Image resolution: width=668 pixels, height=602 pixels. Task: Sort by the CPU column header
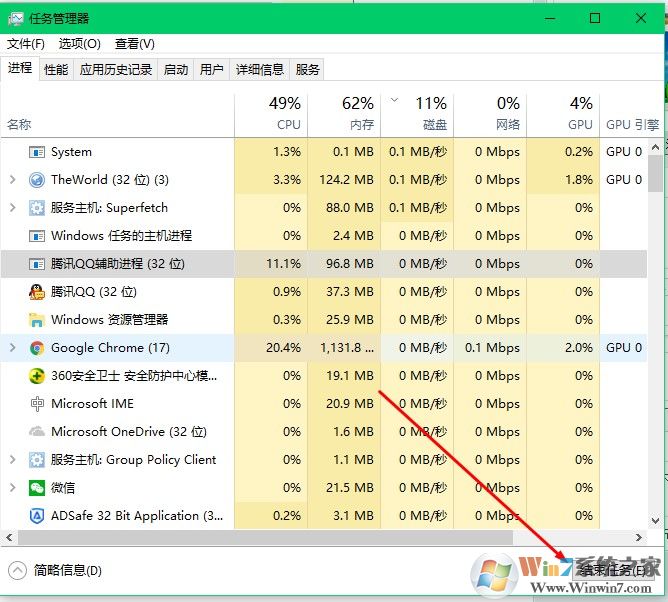(x=271, y=115)
